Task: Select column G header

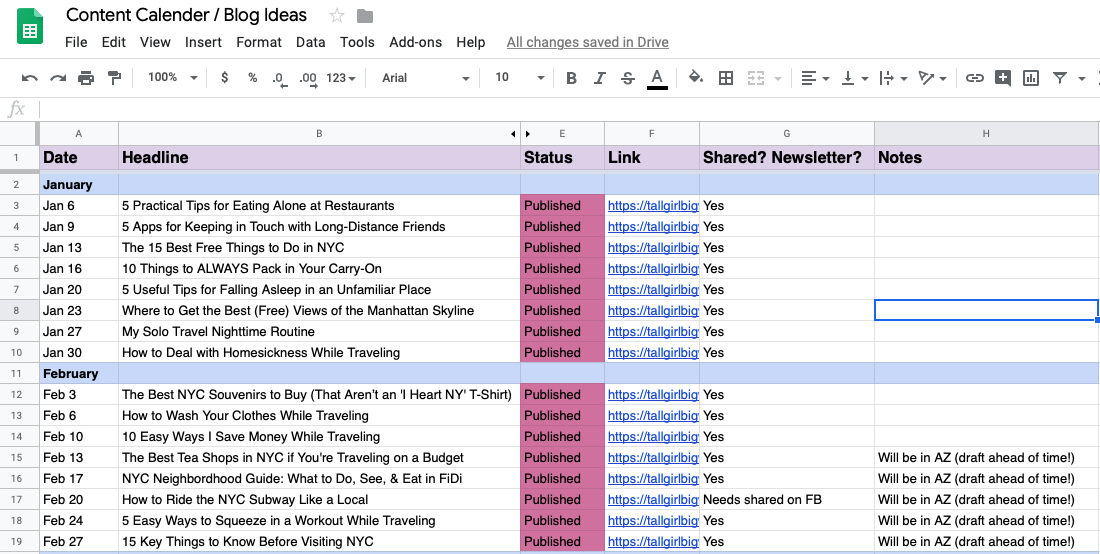Action: coord(786,133)
